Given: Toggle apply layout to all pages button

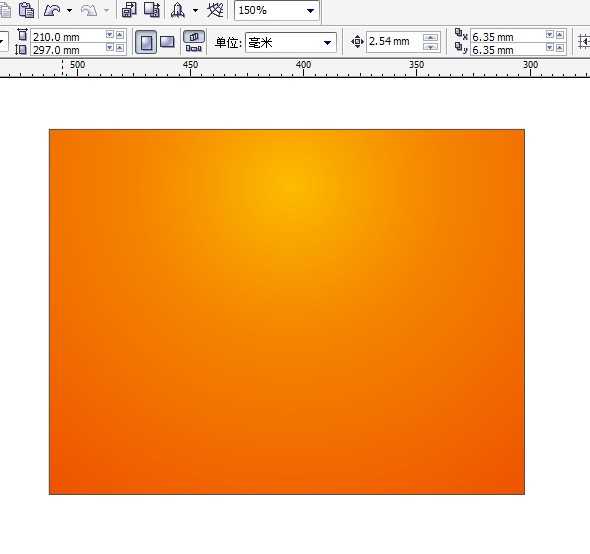Looking at the screenshot, I should pyautogui.click(x=194, y=42).
